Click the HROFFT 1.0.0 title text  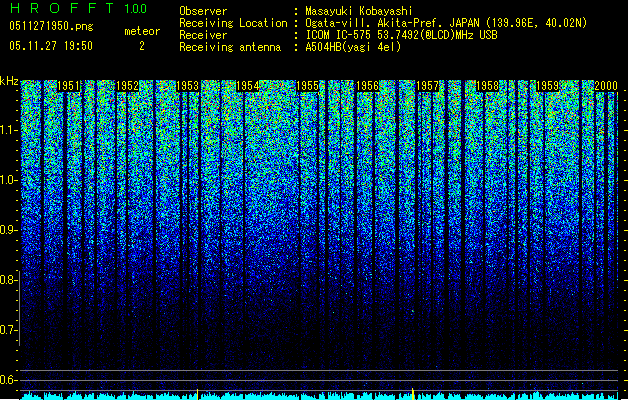(78, 8)
